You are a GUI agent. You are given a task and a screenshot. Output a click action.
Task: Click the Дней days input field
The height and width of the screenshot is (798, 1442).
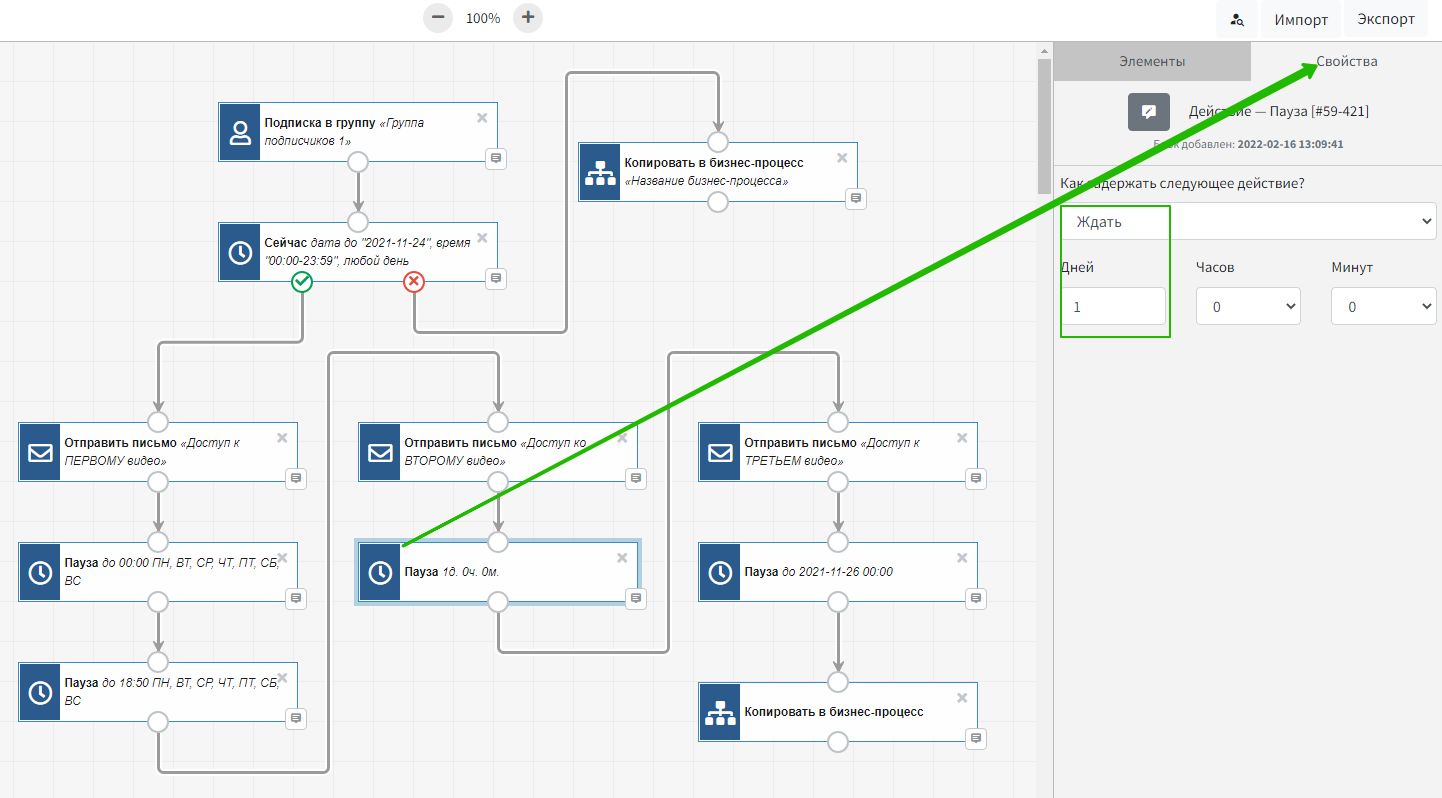click(x=1113, y=307)
